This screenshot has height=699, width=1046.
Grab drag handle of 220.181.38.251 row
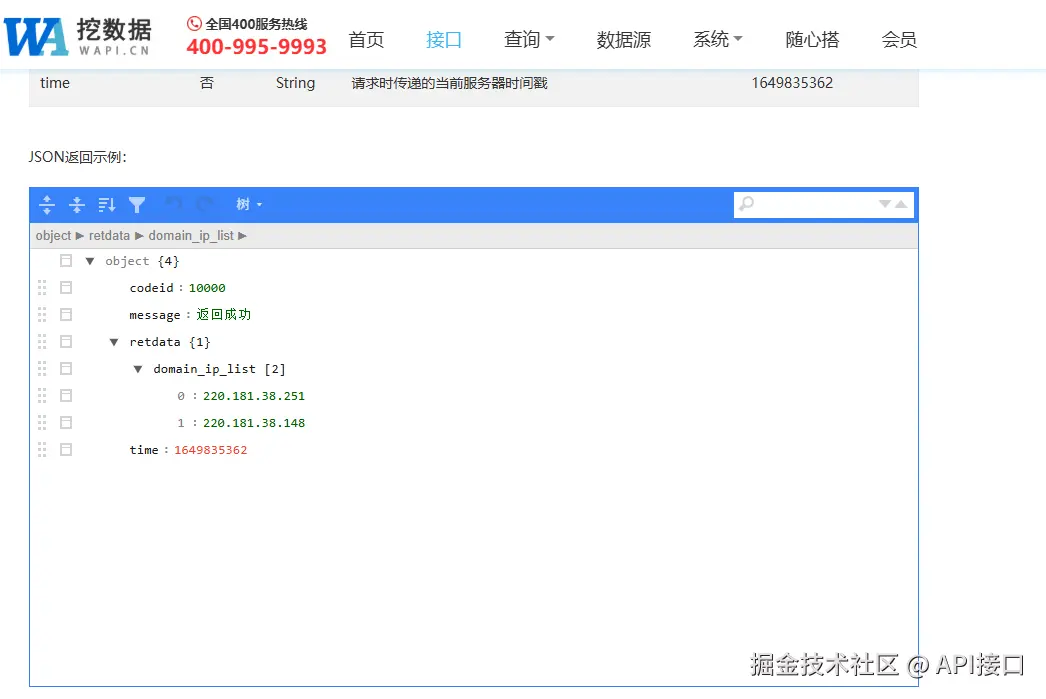point(42,396)
